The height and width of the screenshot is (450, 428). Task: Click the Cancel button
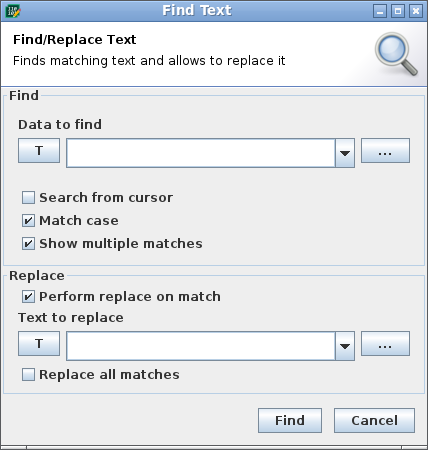coord(375,421)
